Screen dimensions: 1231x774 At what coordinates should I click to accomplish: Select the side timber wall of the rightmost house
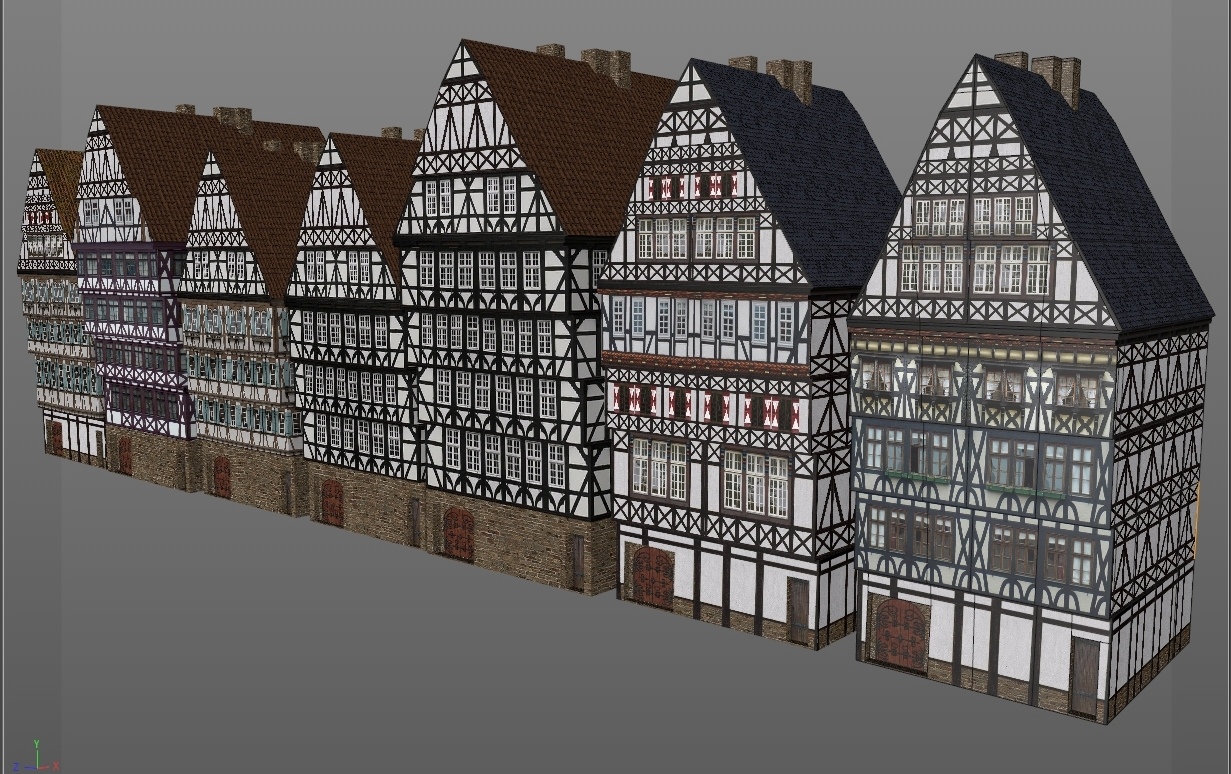pyautogui.click(x=1158, y=500)
